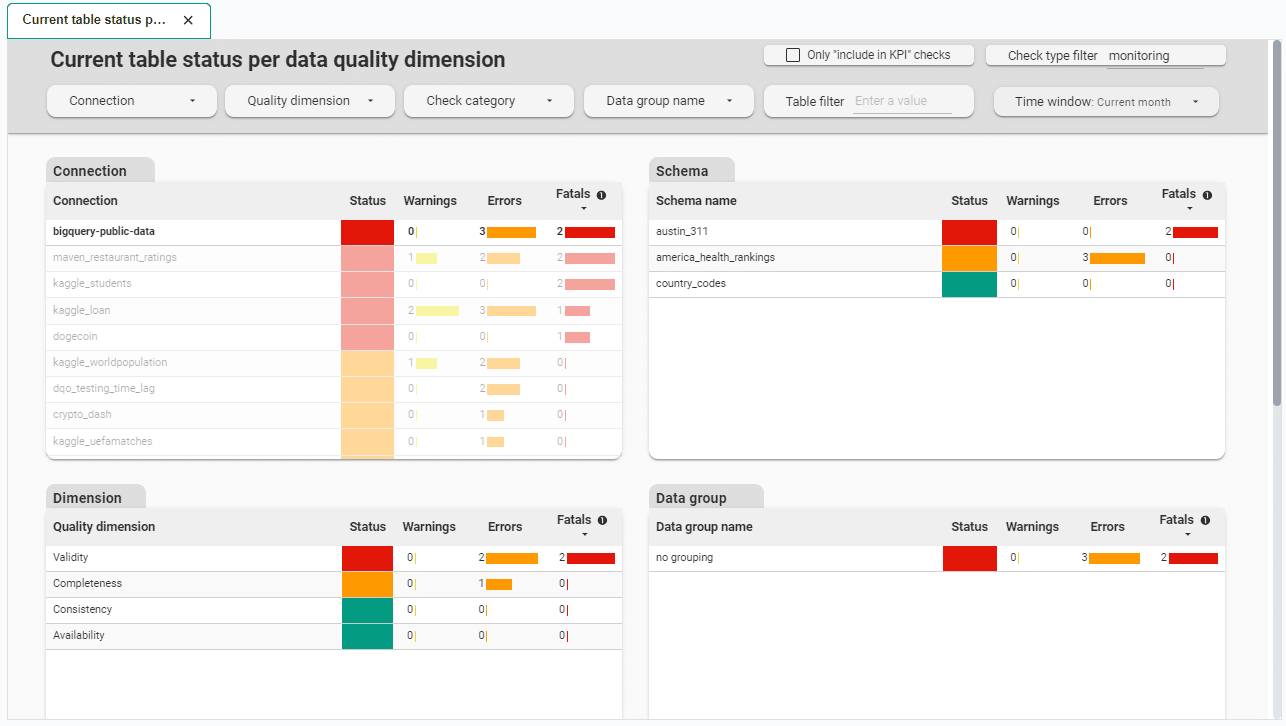
Task: Click green status cell for country_codes
Action: 970,284
